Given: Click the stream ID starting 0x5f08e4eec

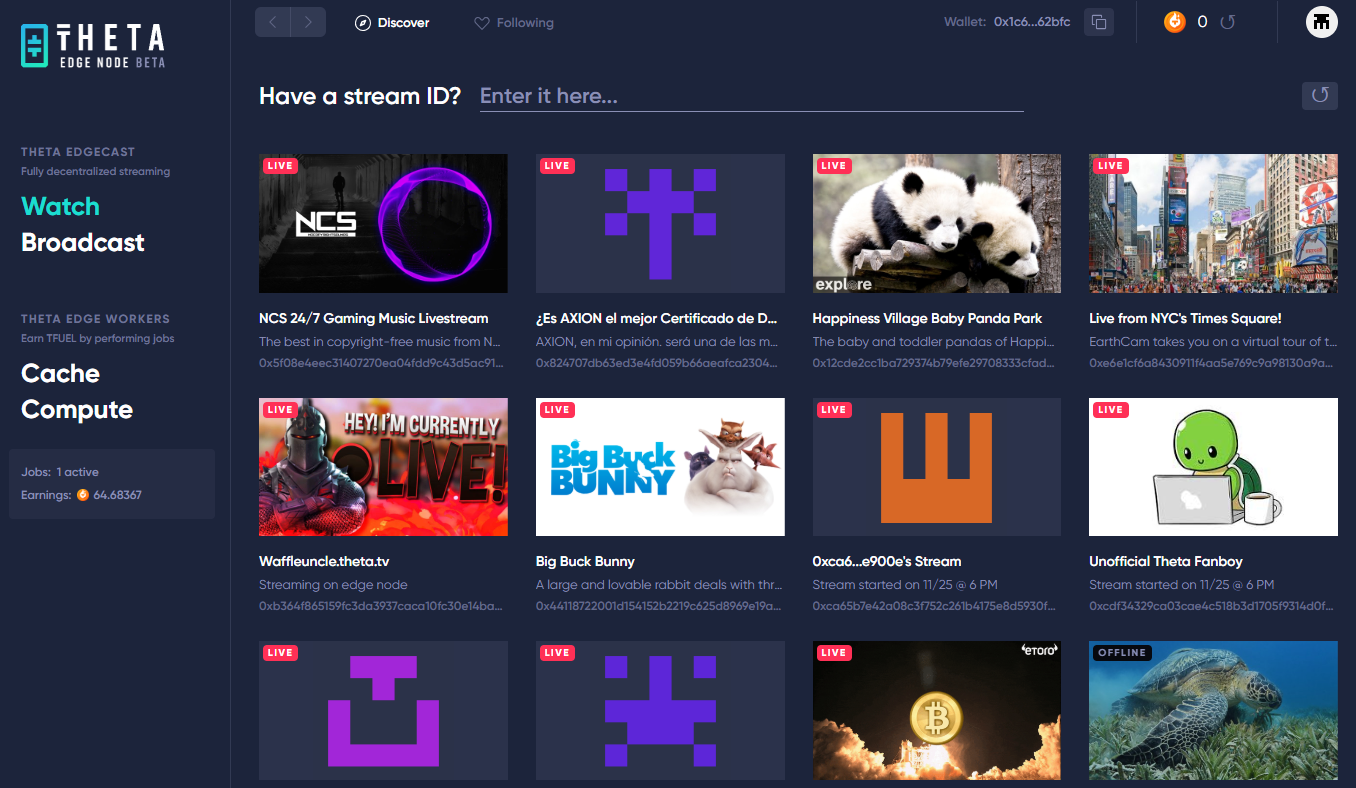Looking at the screenshot, I should 381,363.
